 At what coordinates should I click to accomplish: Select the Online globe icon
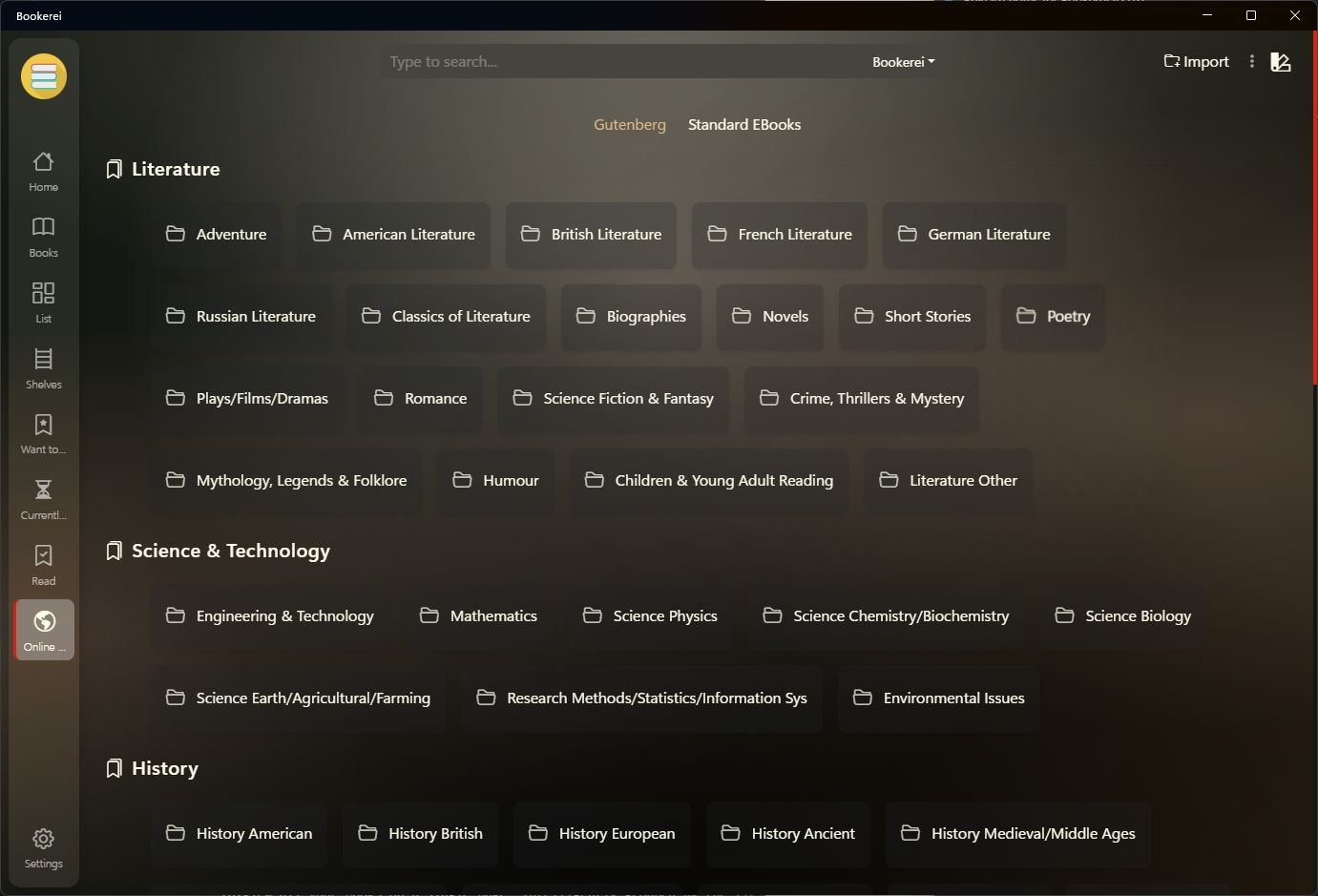tap(43, 629)
